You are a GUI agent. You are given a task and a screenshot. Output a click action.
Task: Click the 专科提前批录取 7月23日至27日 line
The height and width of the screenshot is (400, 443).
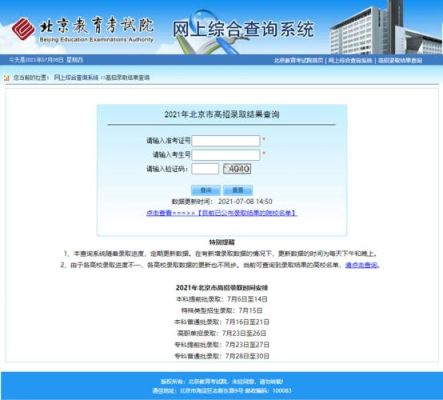222,344
